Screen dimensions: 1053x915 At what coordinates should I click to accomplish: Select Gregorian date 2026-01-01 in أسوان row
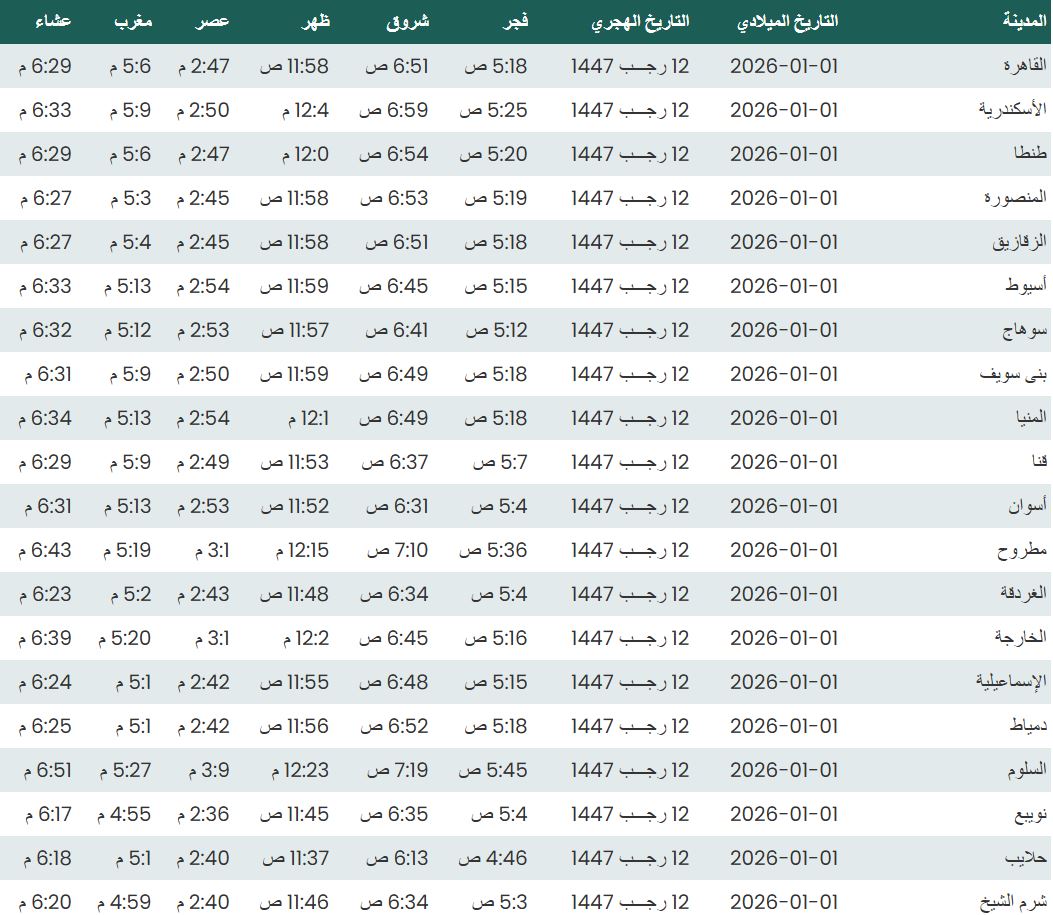pos(784,506)
